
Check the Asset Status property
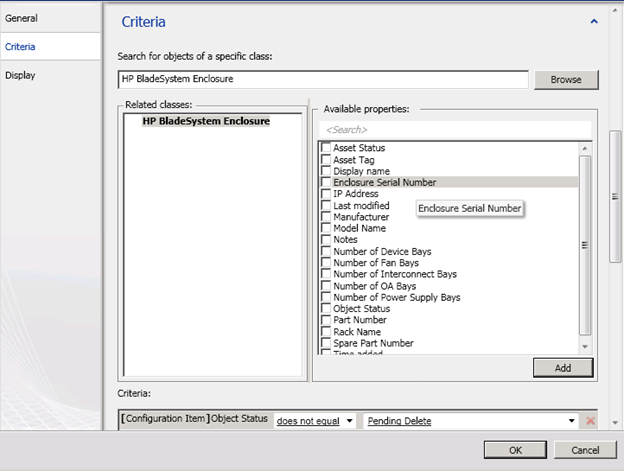[326, 148]
